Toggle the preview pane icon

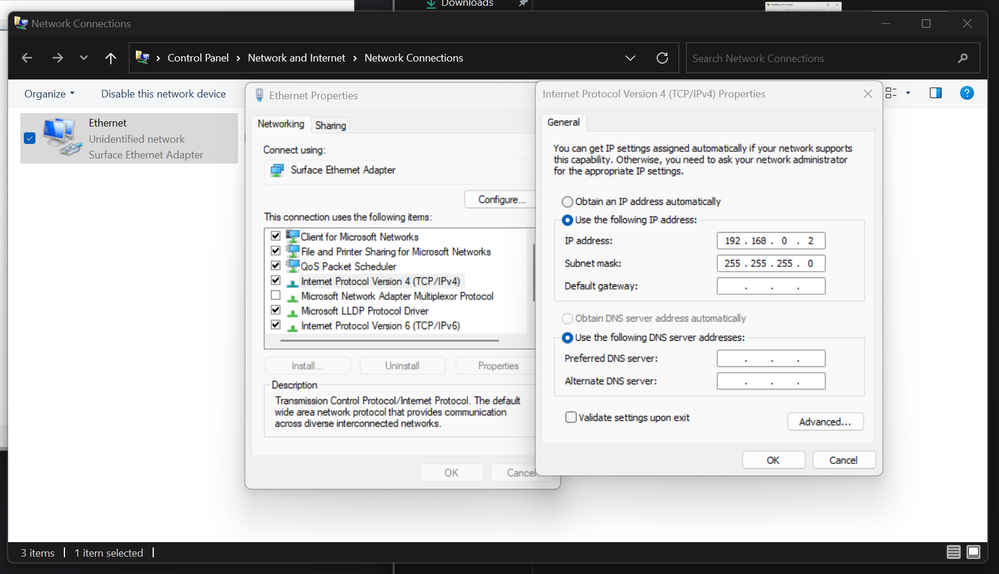click(935, 93)
